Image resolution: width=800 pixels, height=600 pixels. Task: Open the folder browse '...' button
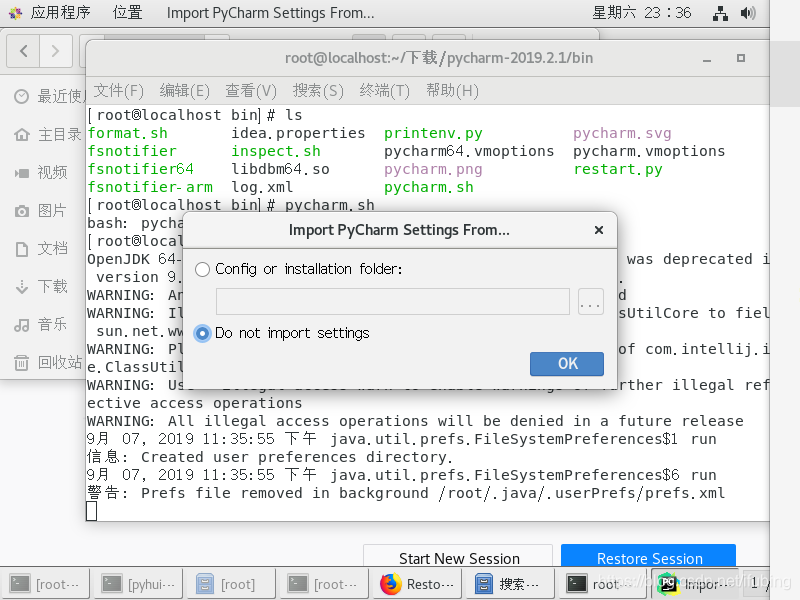591,302
